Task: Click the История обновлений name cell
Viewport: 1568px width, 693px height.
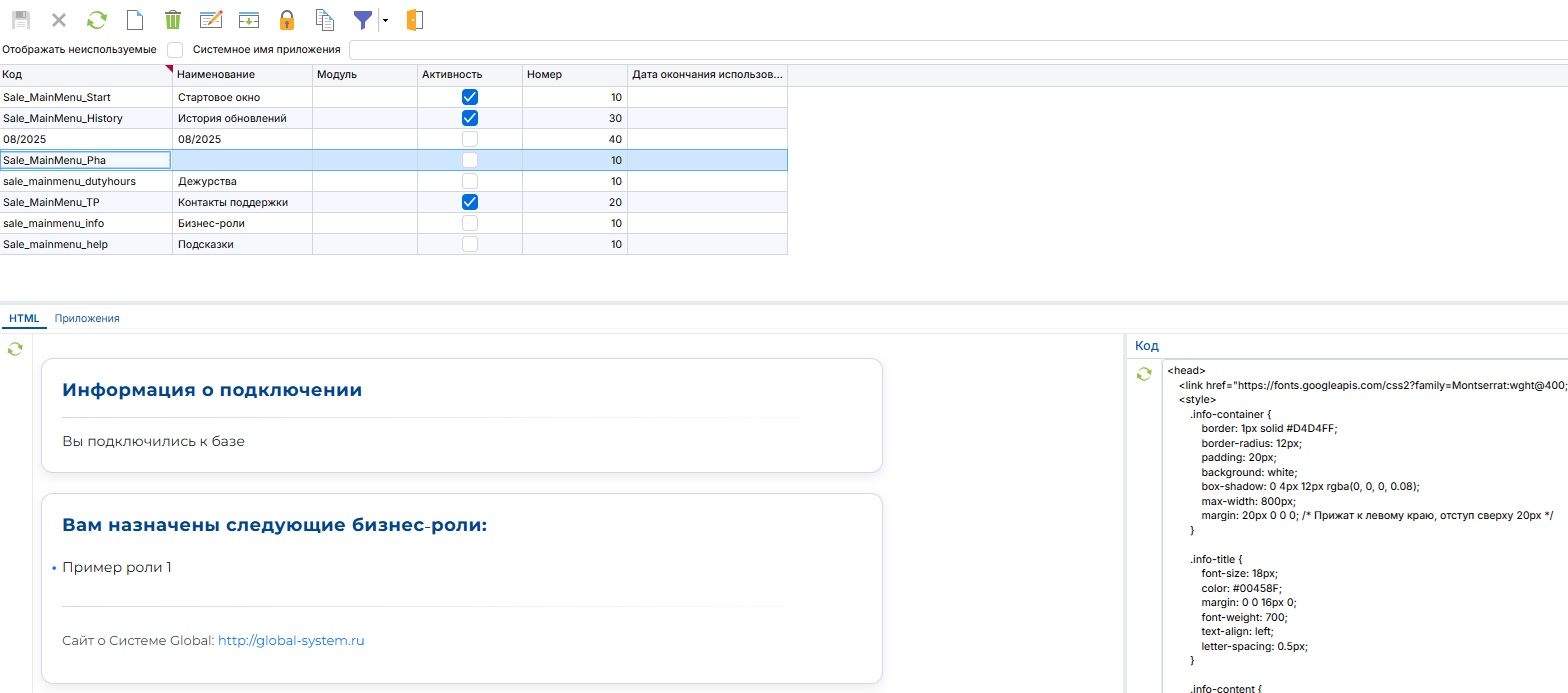Action: point(243,118)
